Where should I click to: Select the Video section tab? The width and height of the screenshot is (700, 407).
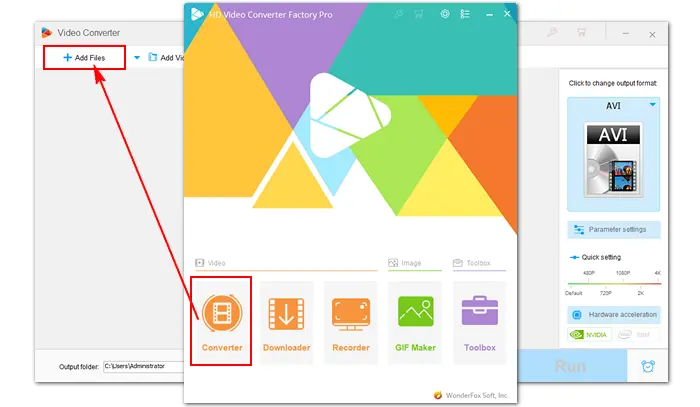point(286,263)
